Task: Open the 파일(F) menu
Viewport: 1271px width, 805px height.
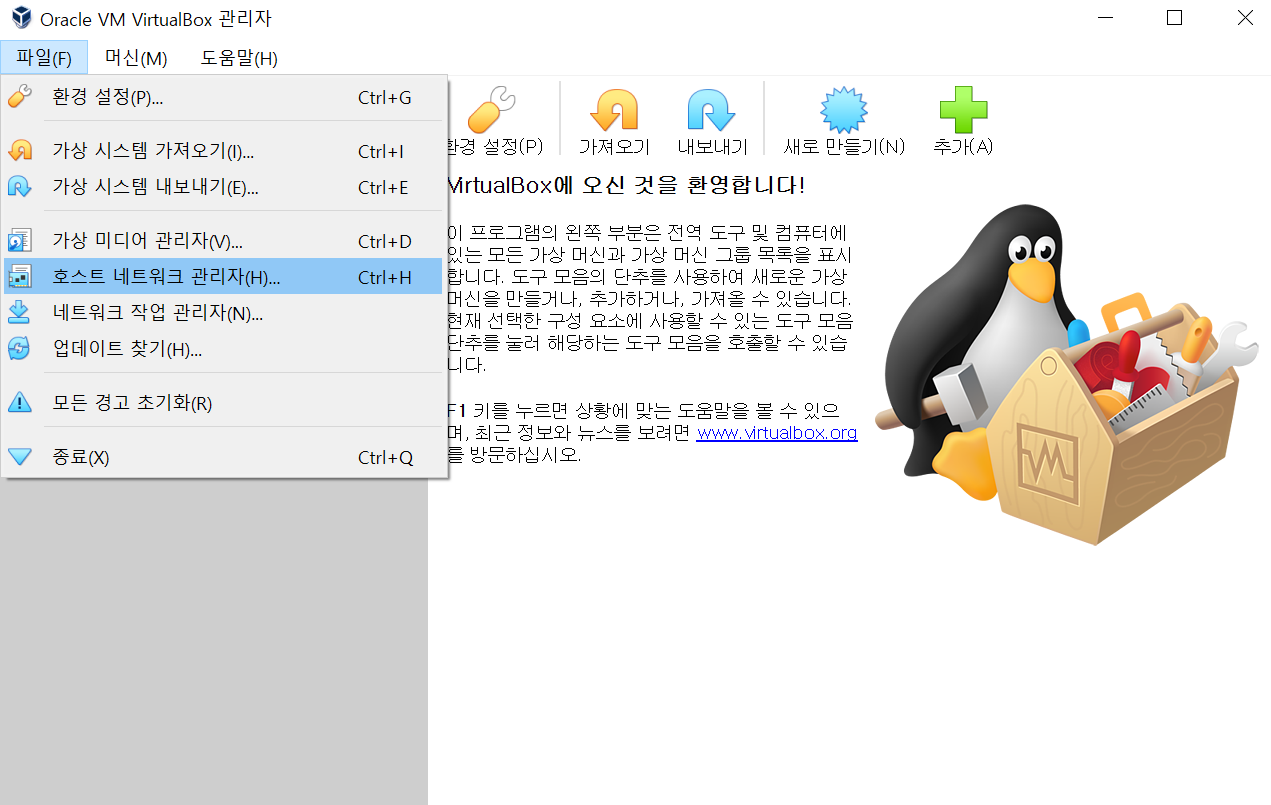Action: (44, 58)
